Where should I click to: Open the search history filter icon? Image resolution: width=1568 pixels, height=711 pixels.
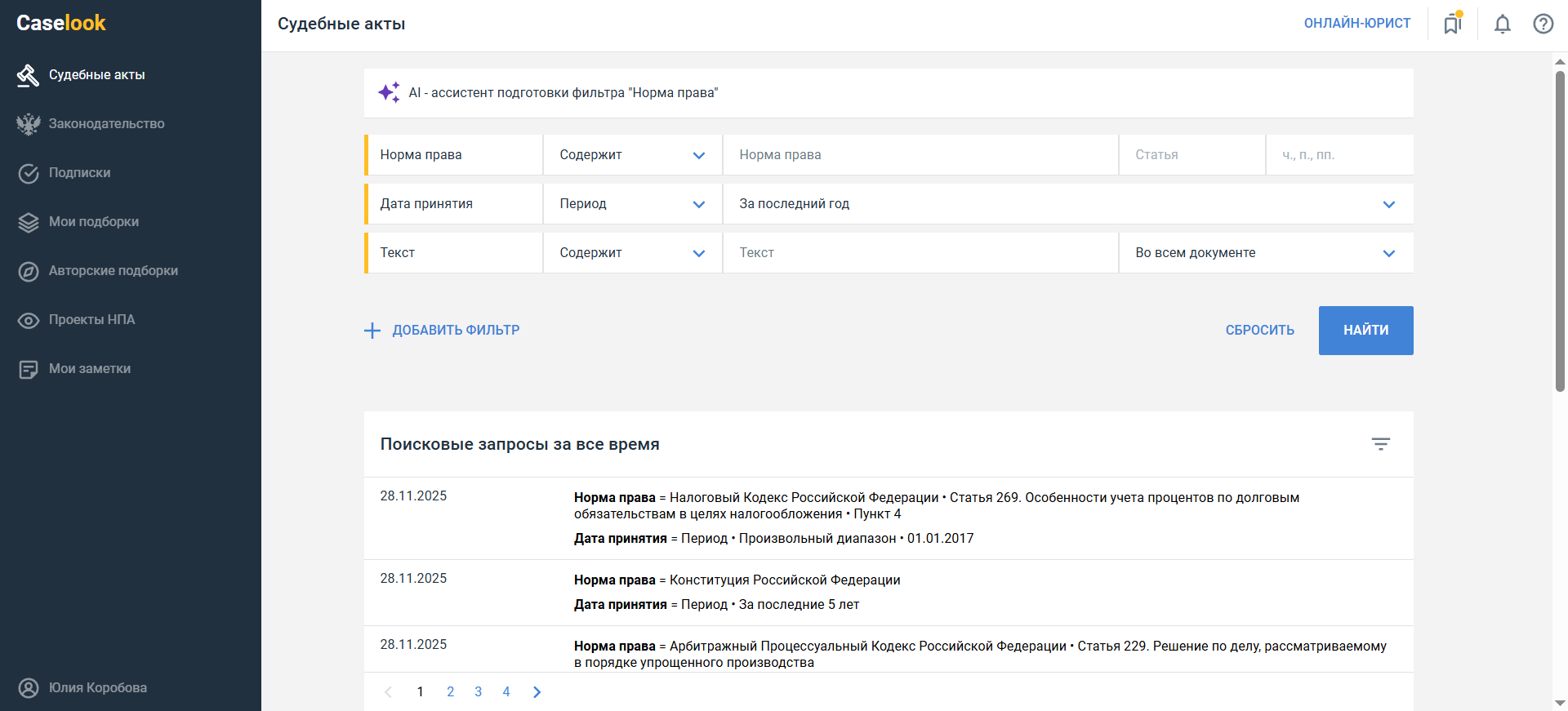(x=1380, y=444)
